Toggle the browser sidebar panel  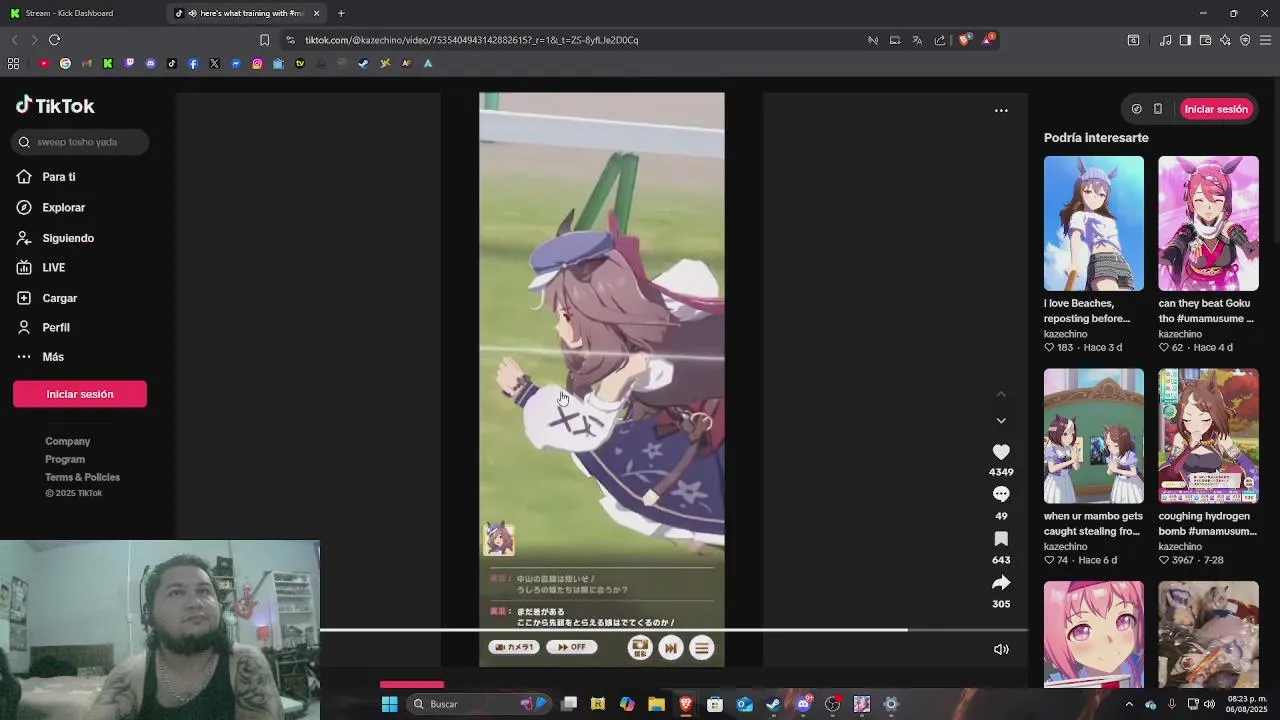[1185, 40]
